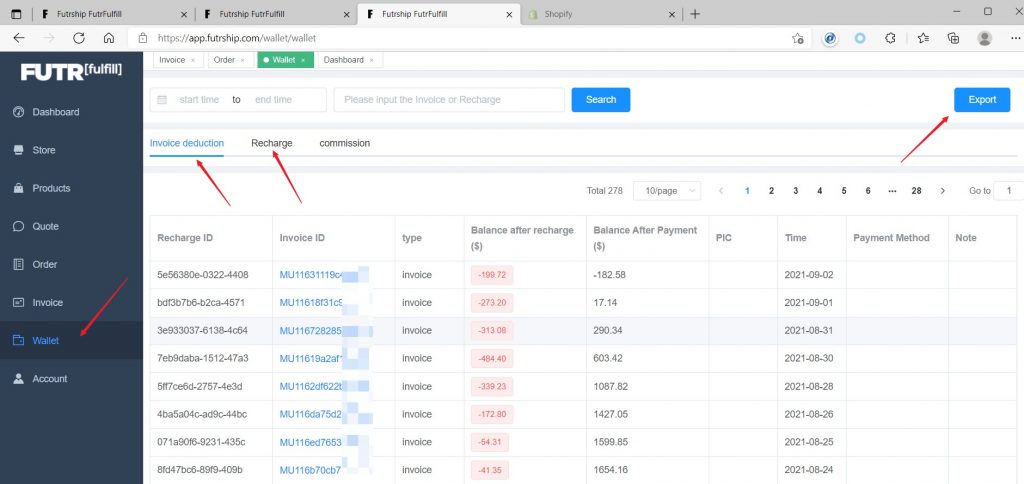Open a new browser tab
The height and width of the screenshot is (484, 1024).
[x=695, y=14]
